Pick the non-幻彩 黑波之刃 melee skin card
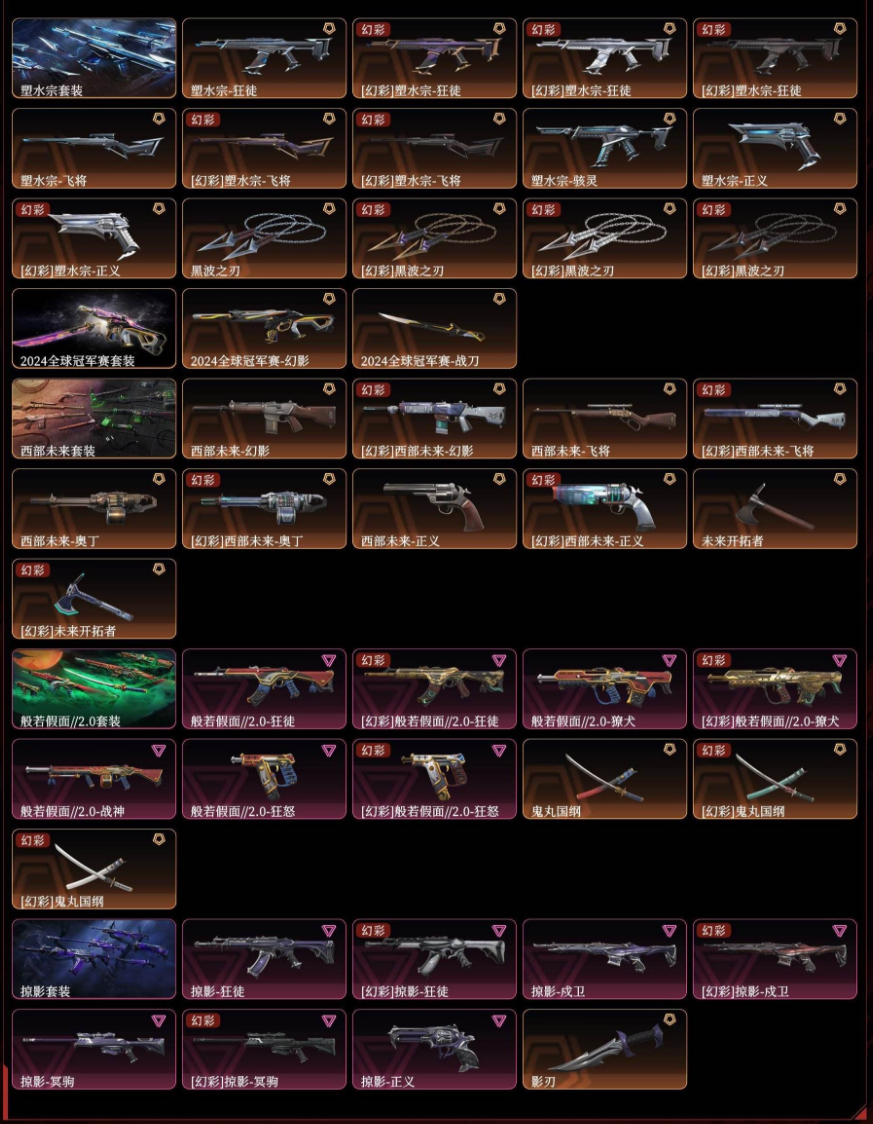This screenshot has height=1124, width=873. click(x=264, y=239)
